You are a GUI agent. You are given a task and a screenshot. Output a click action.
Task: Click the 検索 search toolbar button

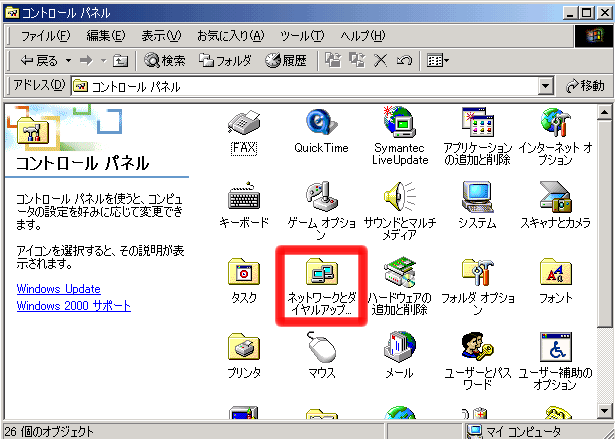point(165,60)
